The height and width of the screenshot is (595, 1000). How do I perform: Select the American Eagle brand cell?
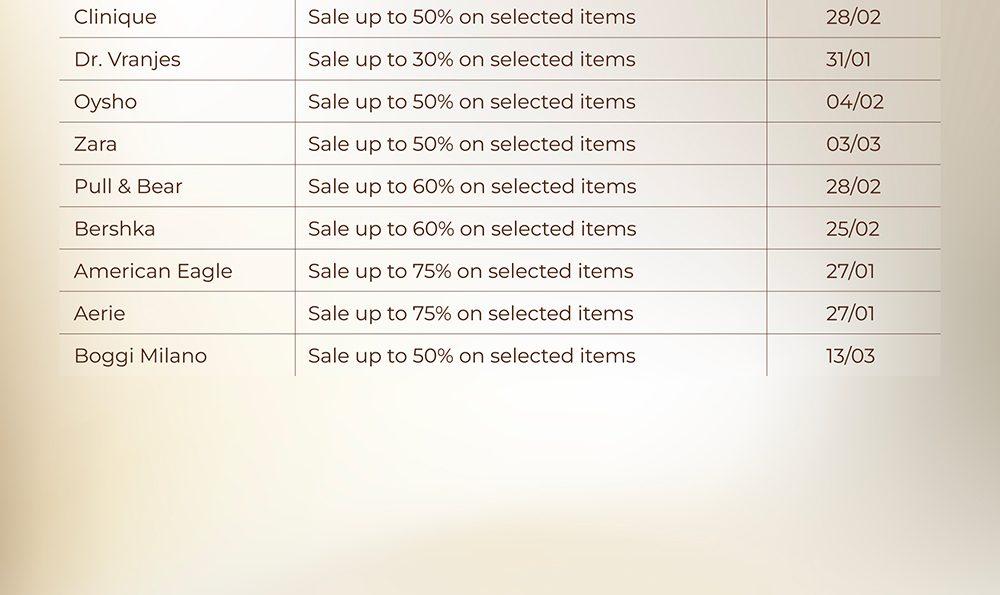153,271
